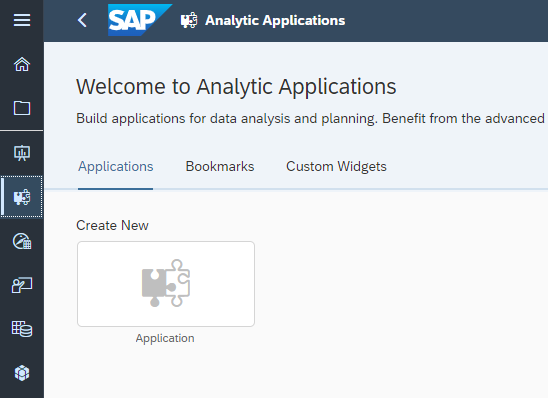Click Welcome to Analytic Applications heading
Image resolution: width=548 pixels, height=398 pixels.
click(x=236, y=87)
